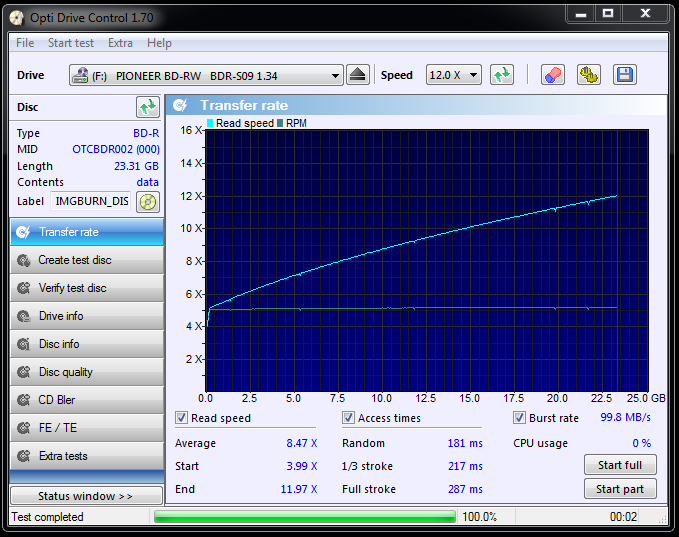
Task: Open the Help menu
Action: tap(159, 43)
